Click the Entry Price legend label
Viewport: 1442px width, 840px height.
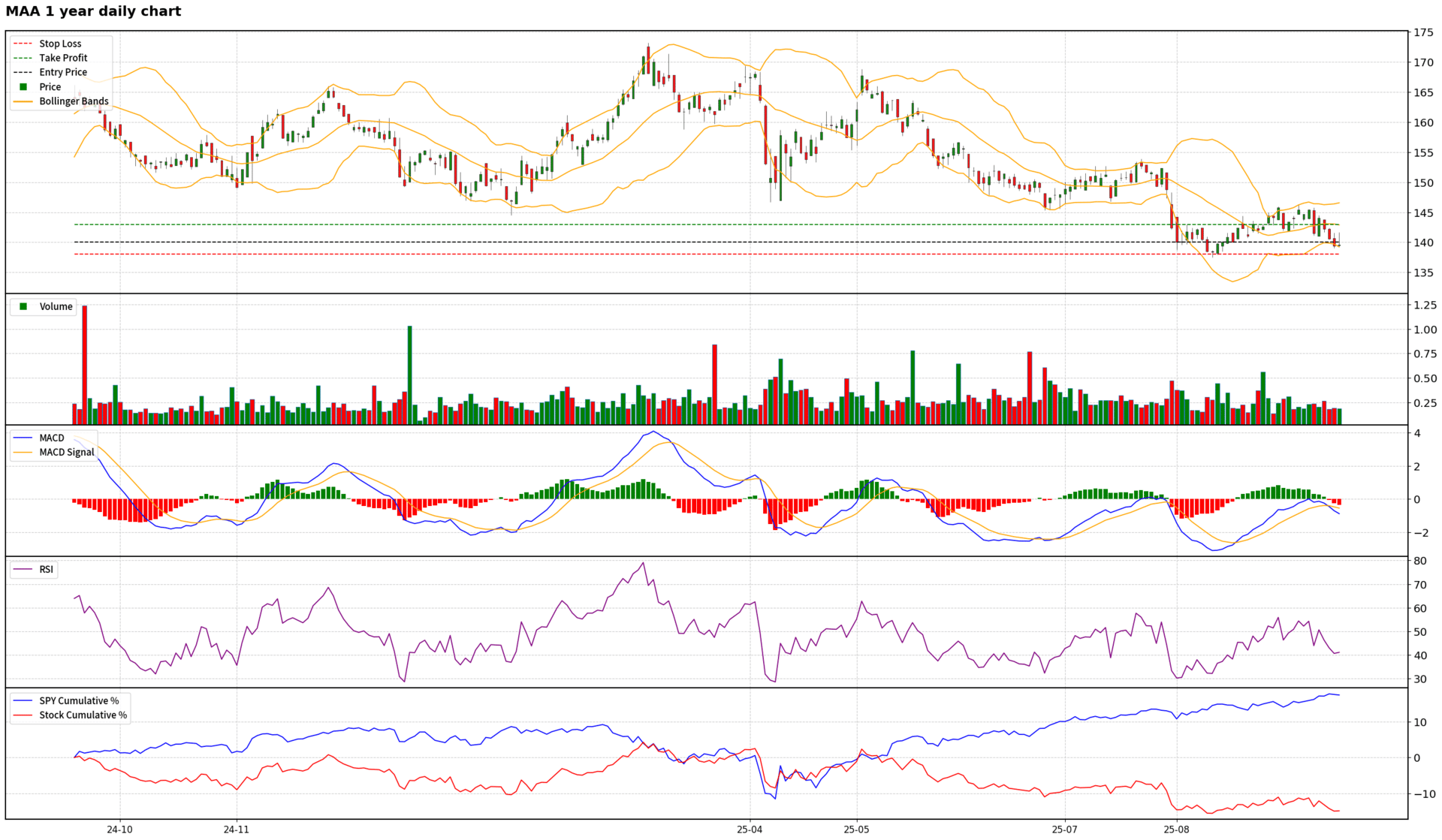click(x=63, y=72)
